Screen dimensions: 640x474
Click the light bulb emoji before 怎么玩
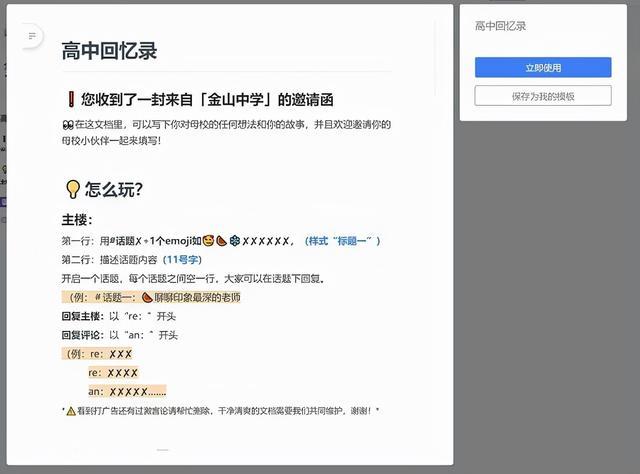pos(73,189)
